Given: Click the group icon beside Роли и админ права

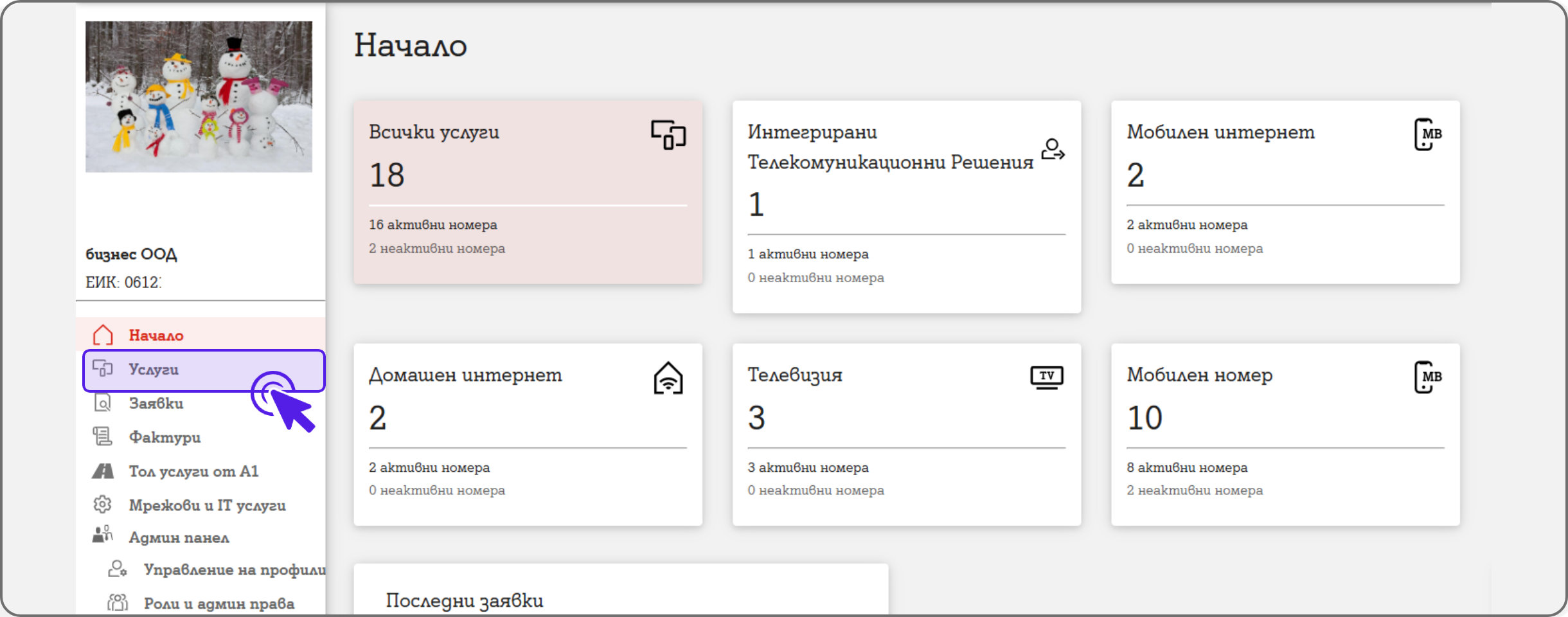Looking at the screenshot, I should coord(118,602).
